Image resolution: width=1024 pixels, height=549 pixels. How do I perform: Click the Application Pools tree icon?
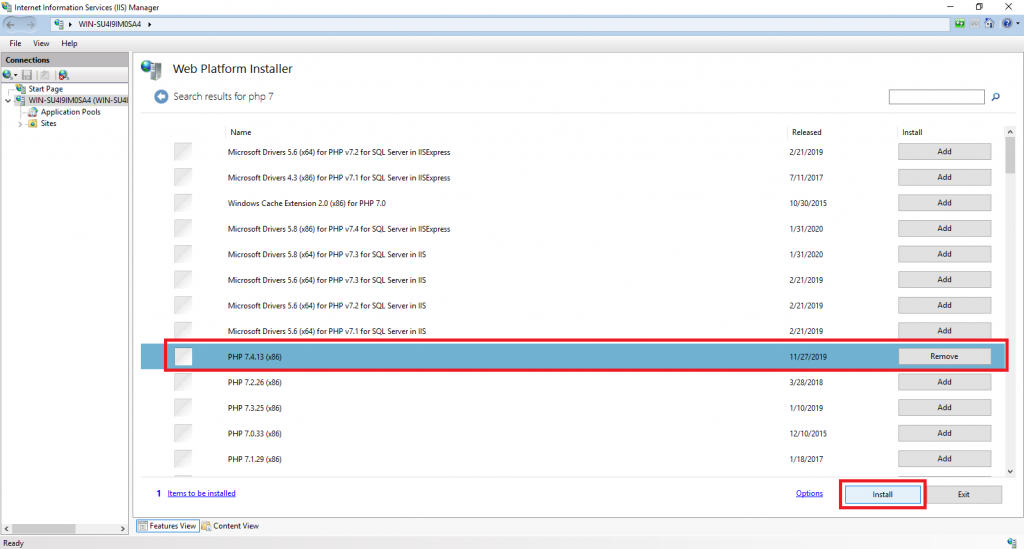(33, 112)
